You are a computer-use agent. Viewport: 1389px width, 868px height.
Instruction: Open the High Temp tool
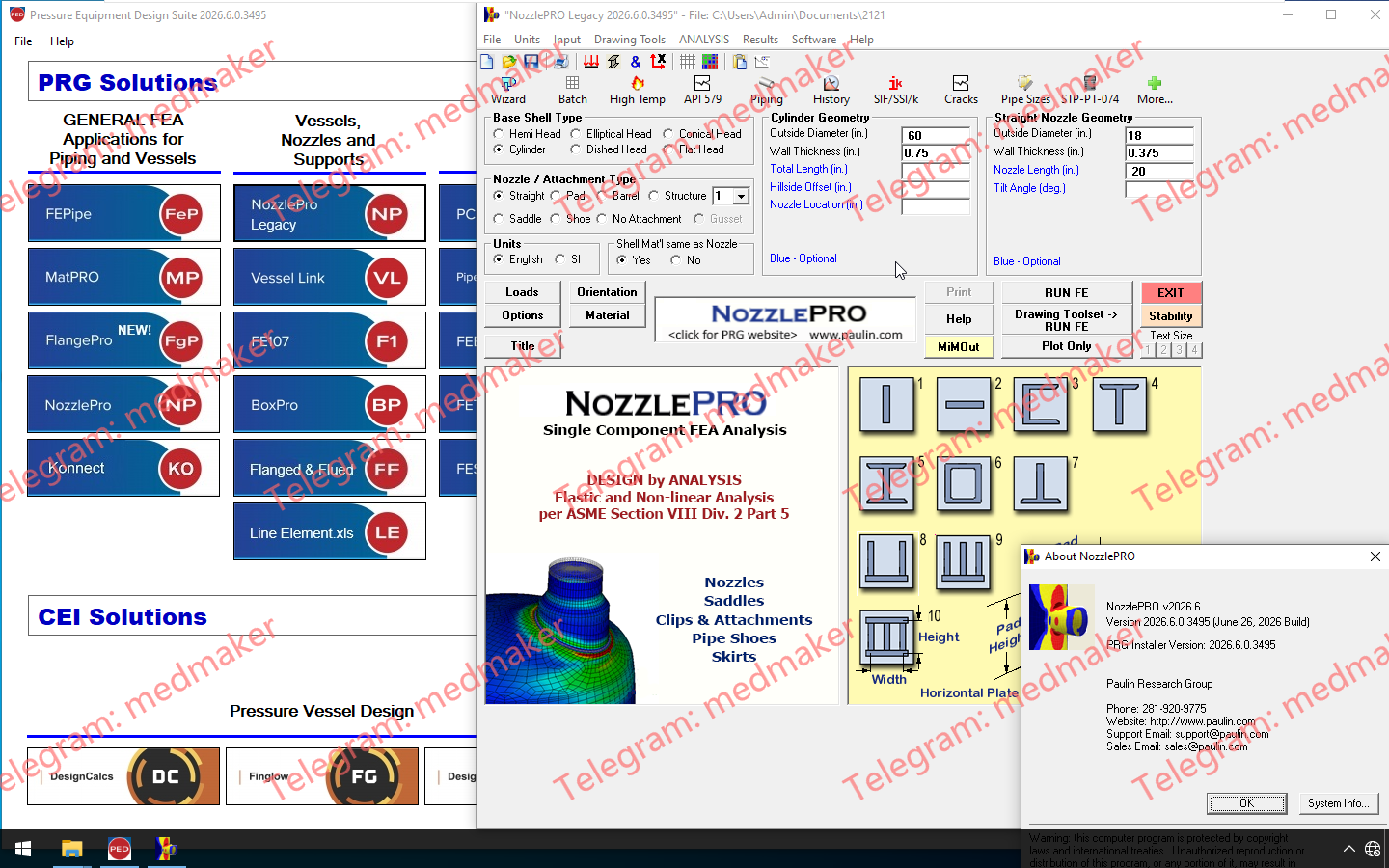[x=638, y=91]
